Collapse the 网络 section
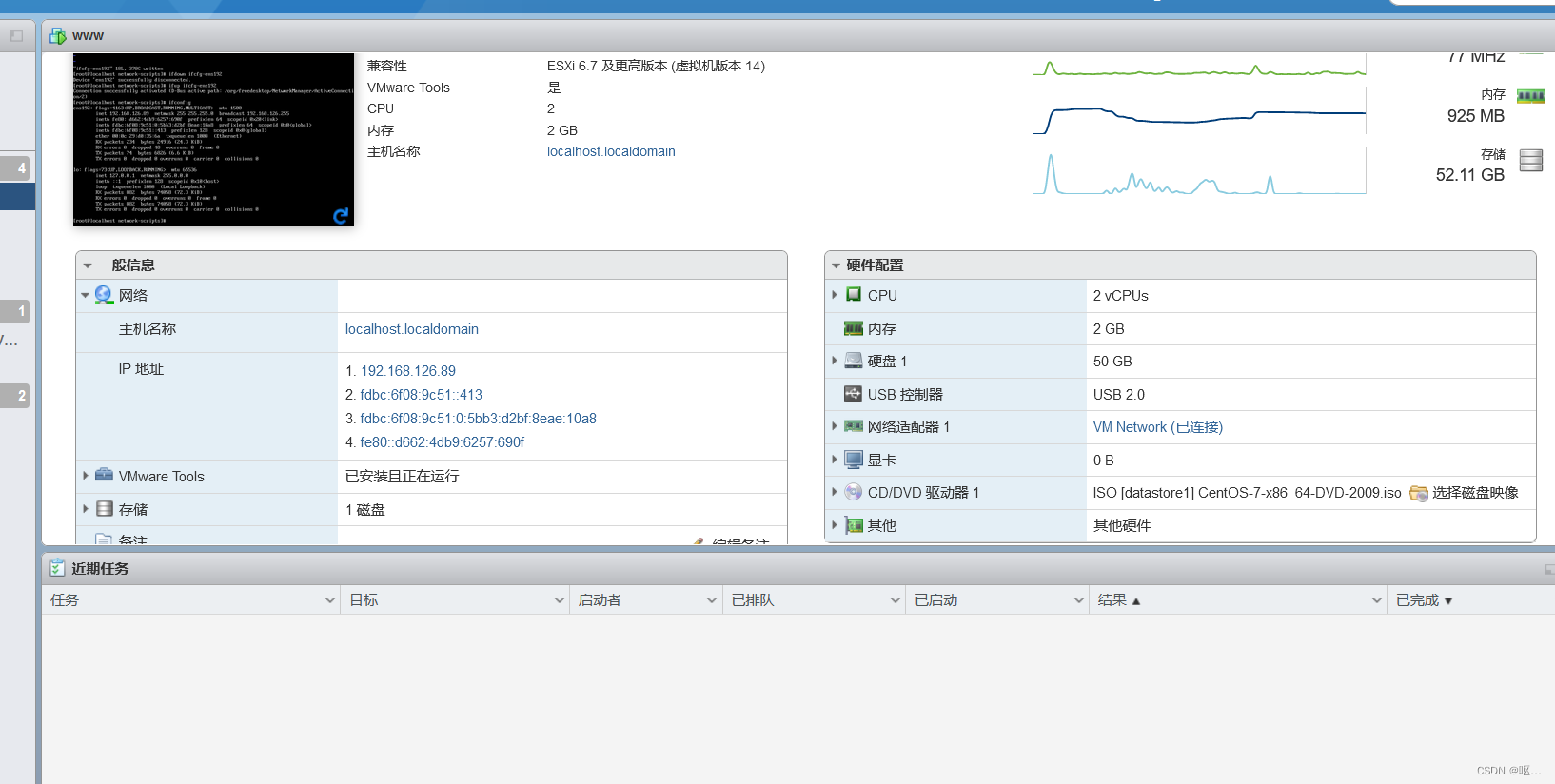Viewport: 1555px width, 784px height. click(x=85, y=296)
